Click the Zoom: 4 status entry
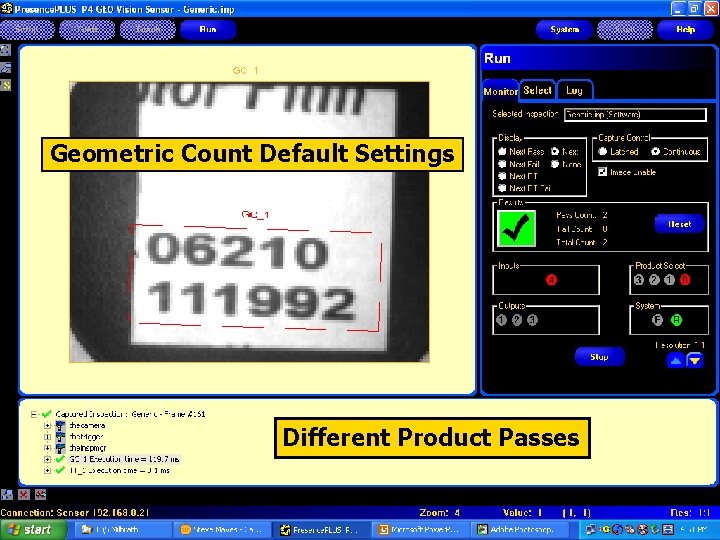720x540 pixels. click(439, 512)
